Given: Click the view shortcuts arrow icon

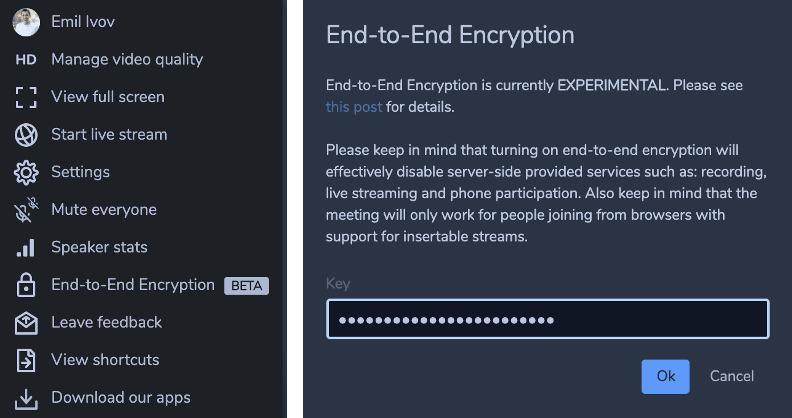Looking at the screenshot, I should [x=26, y=360].
